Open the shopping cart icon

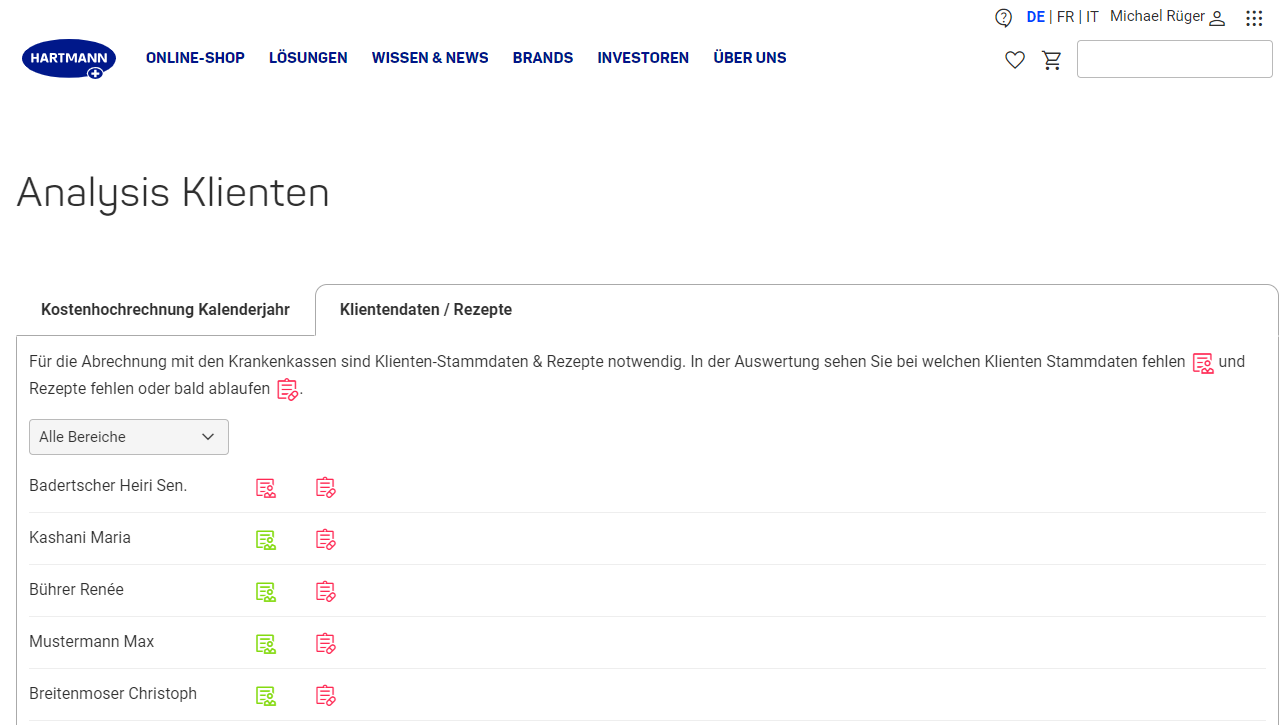point(1052,60)
